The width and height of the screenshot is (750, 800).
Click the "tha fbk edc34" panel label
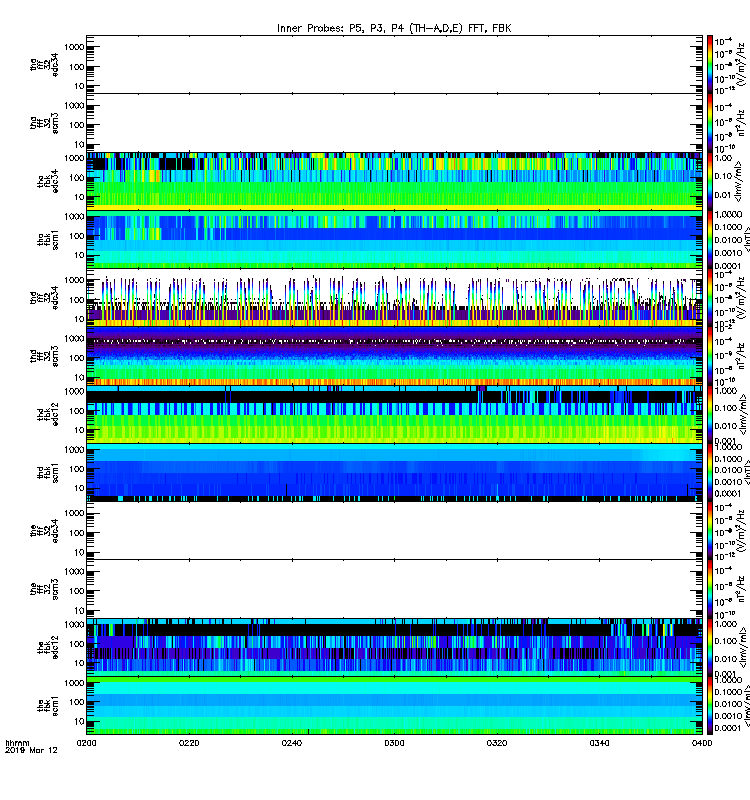48,182
